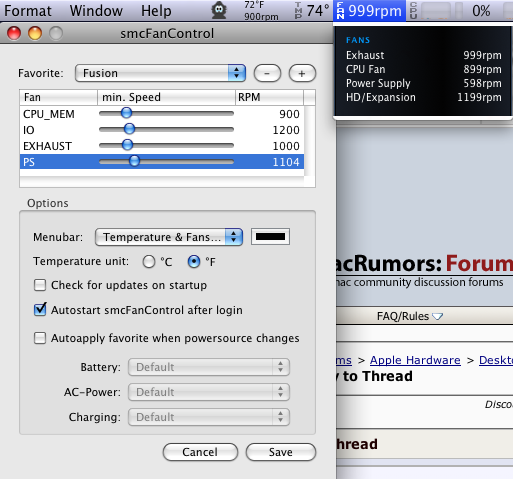Open the Apple Hardware breadcrumb link
This screenshot has height=479, width=513.
(x=415, y=360)
